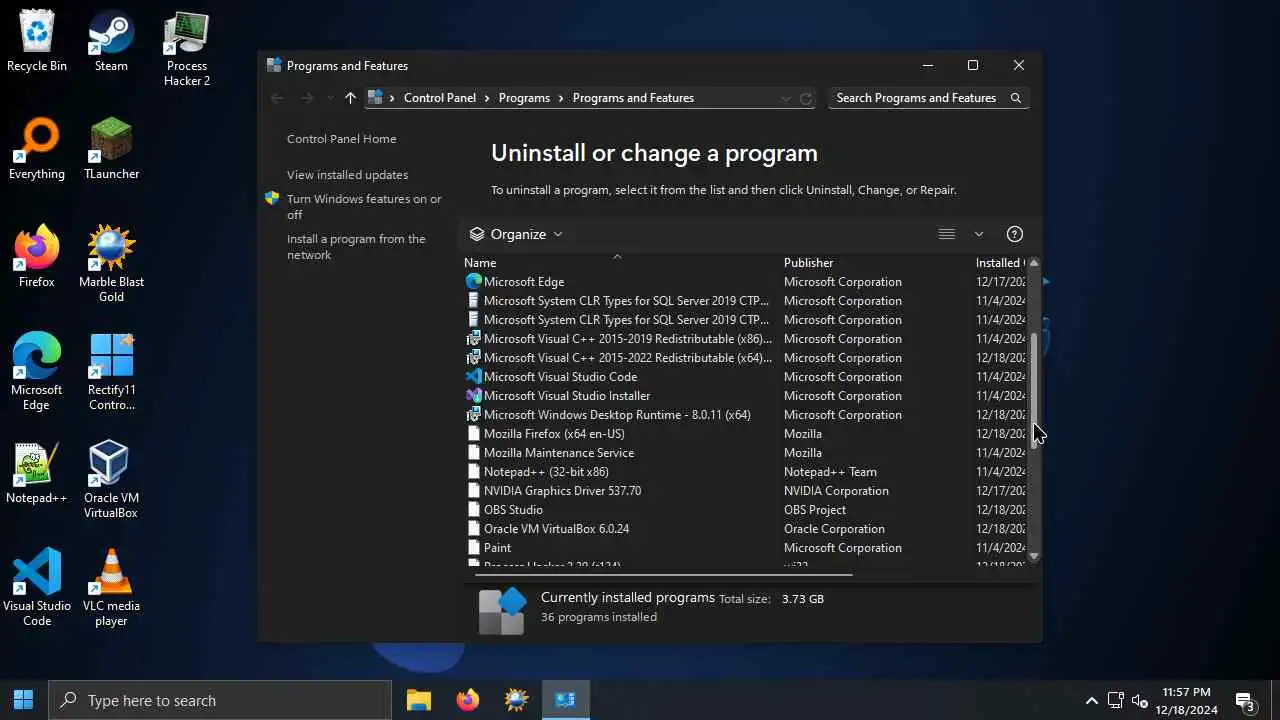Expand the chevron after Programs breadcrumb
Viewport: 1280px width, 720px height.
pos(561,98)
